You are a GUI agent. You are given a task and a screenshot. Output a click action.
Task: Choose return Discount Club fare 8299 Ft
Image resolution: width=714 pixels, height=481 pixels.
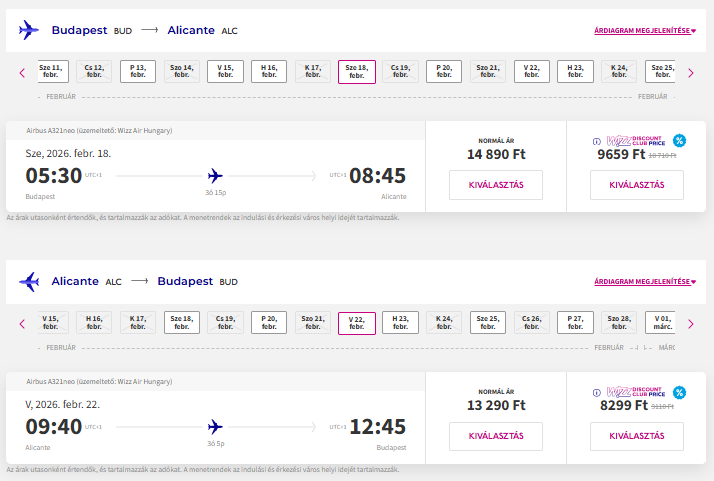click(x=637, y=436)
